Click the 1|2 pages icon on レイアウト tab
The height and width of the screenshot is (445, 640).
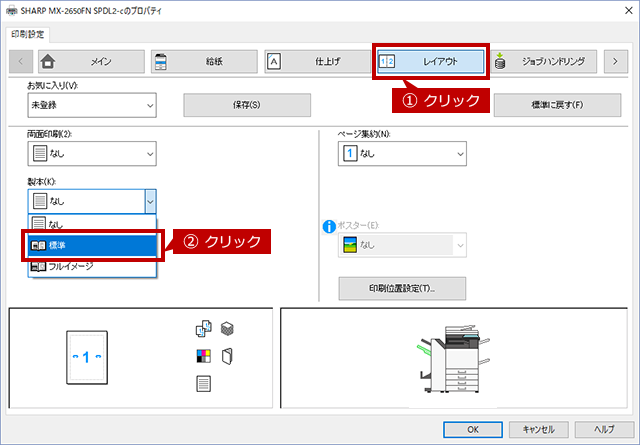click(x=387, y=62)
